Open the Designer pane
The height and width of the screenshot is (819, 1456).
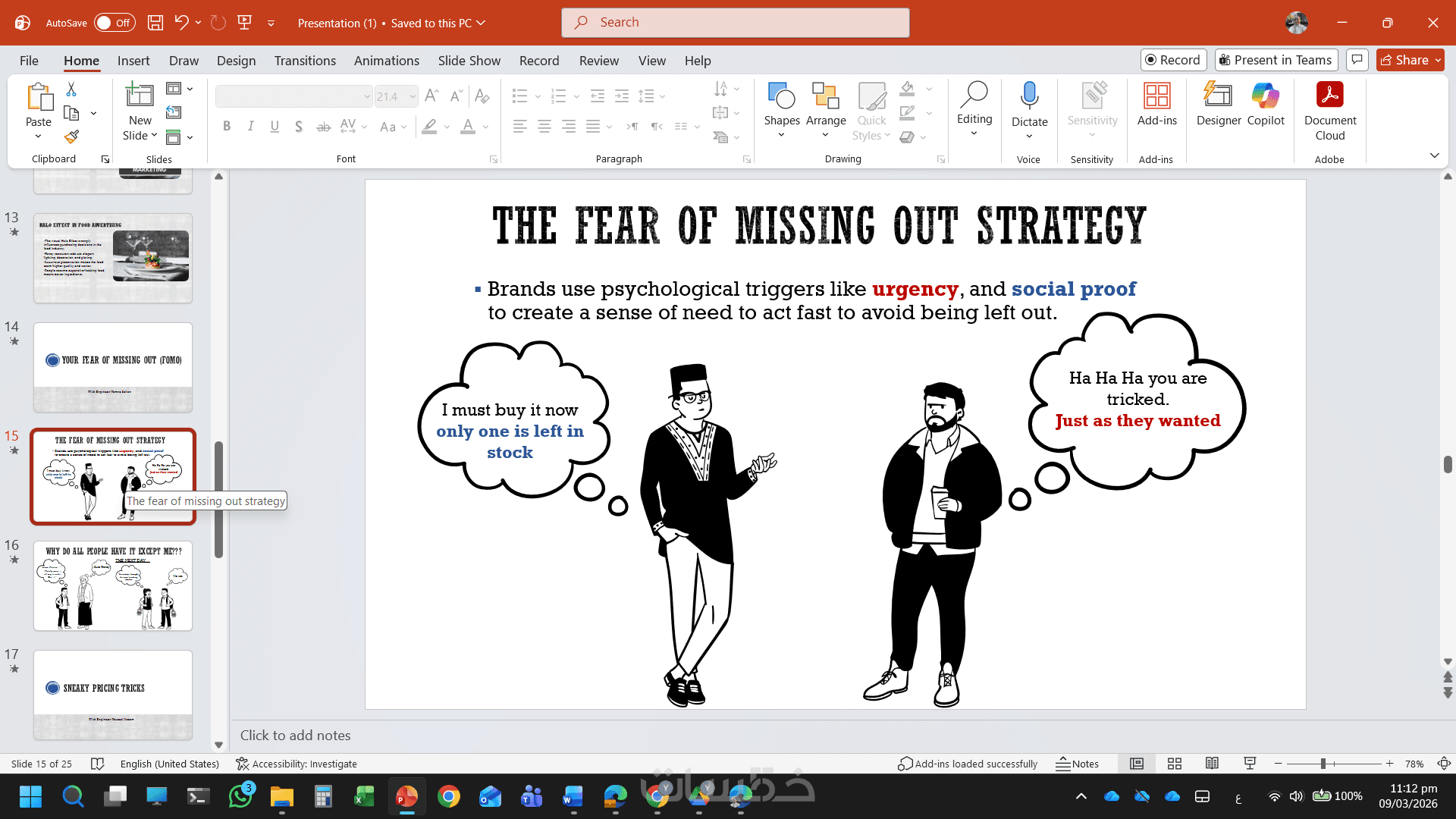tap(1218, 104)
